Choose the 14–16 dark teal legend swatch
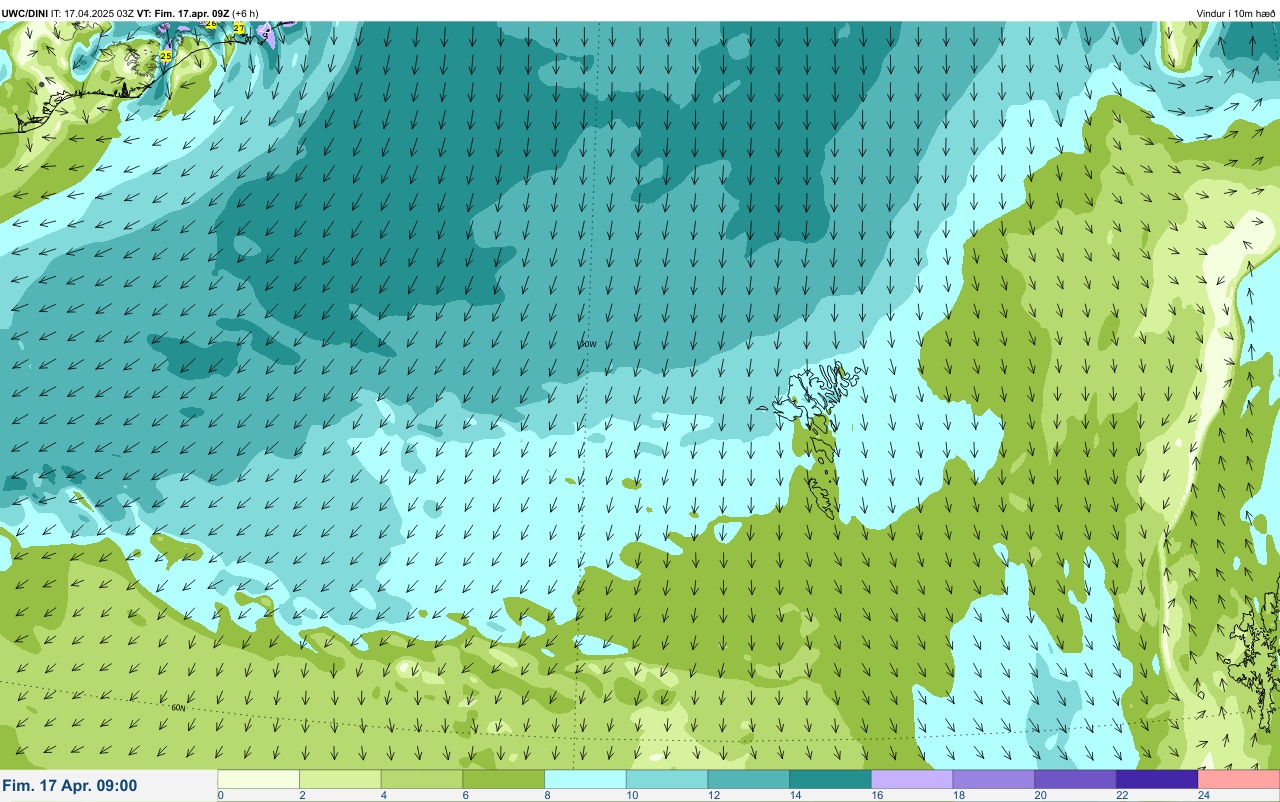The image size is (1280, 802). pos(830,779)
